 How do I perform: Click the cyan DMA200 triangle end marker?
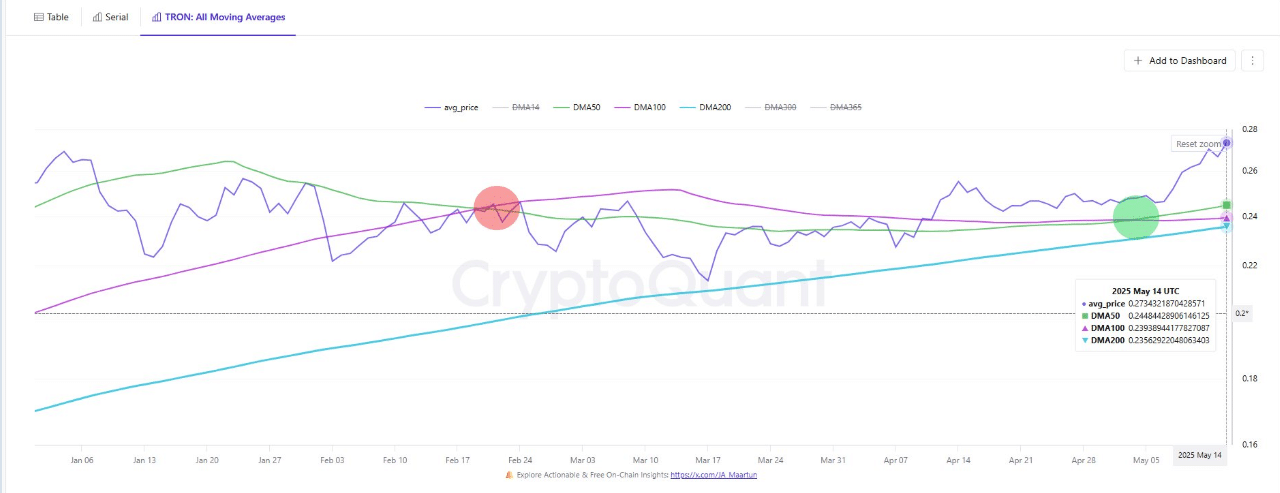(1227, 227)
